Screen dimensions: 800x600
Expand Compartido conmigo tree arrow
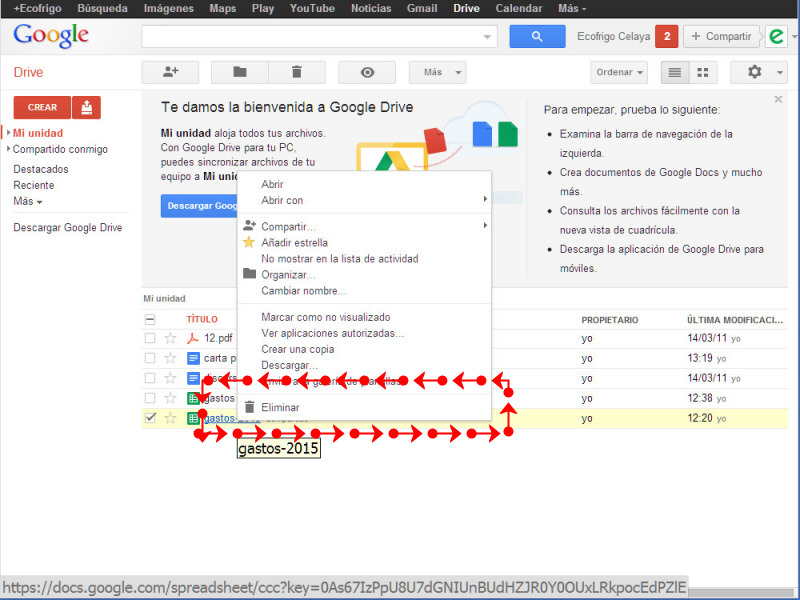[x=8, y=149]
